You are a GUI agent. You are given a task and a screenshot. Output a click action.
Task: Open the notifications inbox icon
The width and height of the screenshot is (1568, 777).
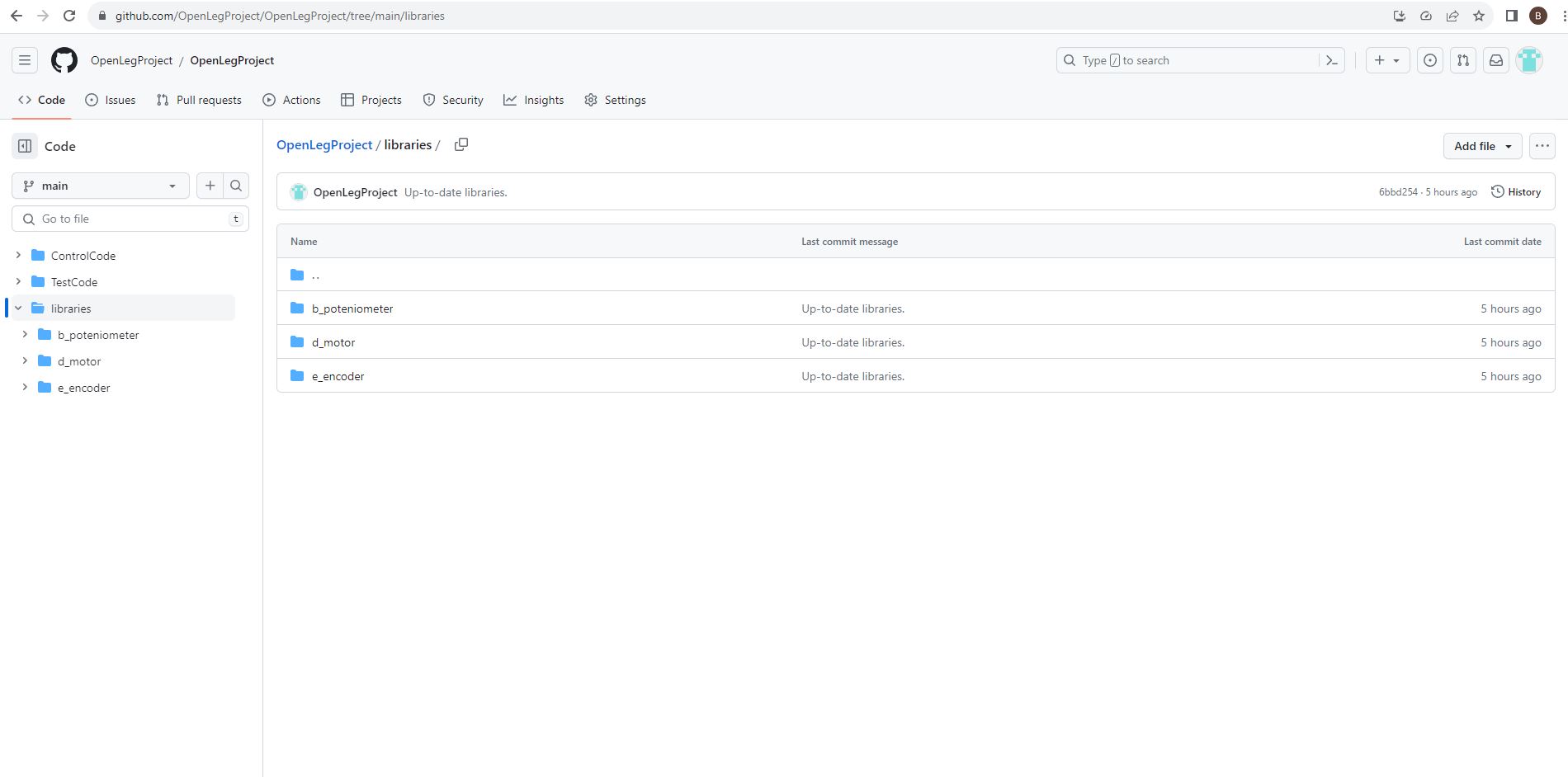pyautogui.click(x=1495, y=60)
